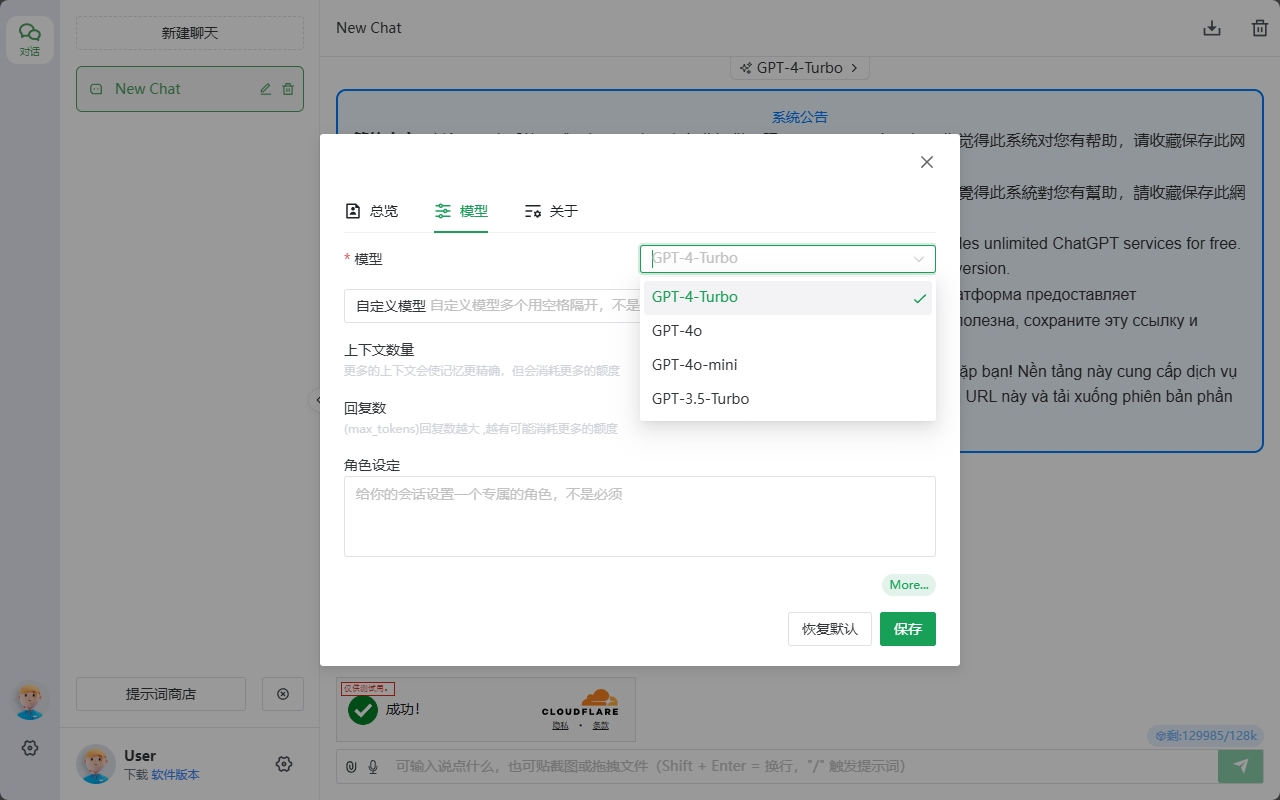Select the New Chat conversation entry
The width and height of the screenshot is (1280, 800).
pos(190,89)
